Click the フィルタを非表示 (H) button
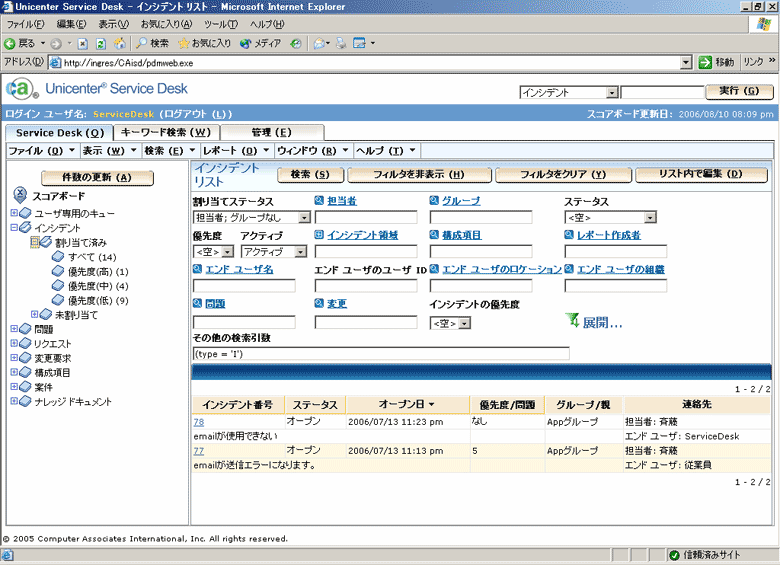Screen dimensions: 780x565 click(419, 175)
